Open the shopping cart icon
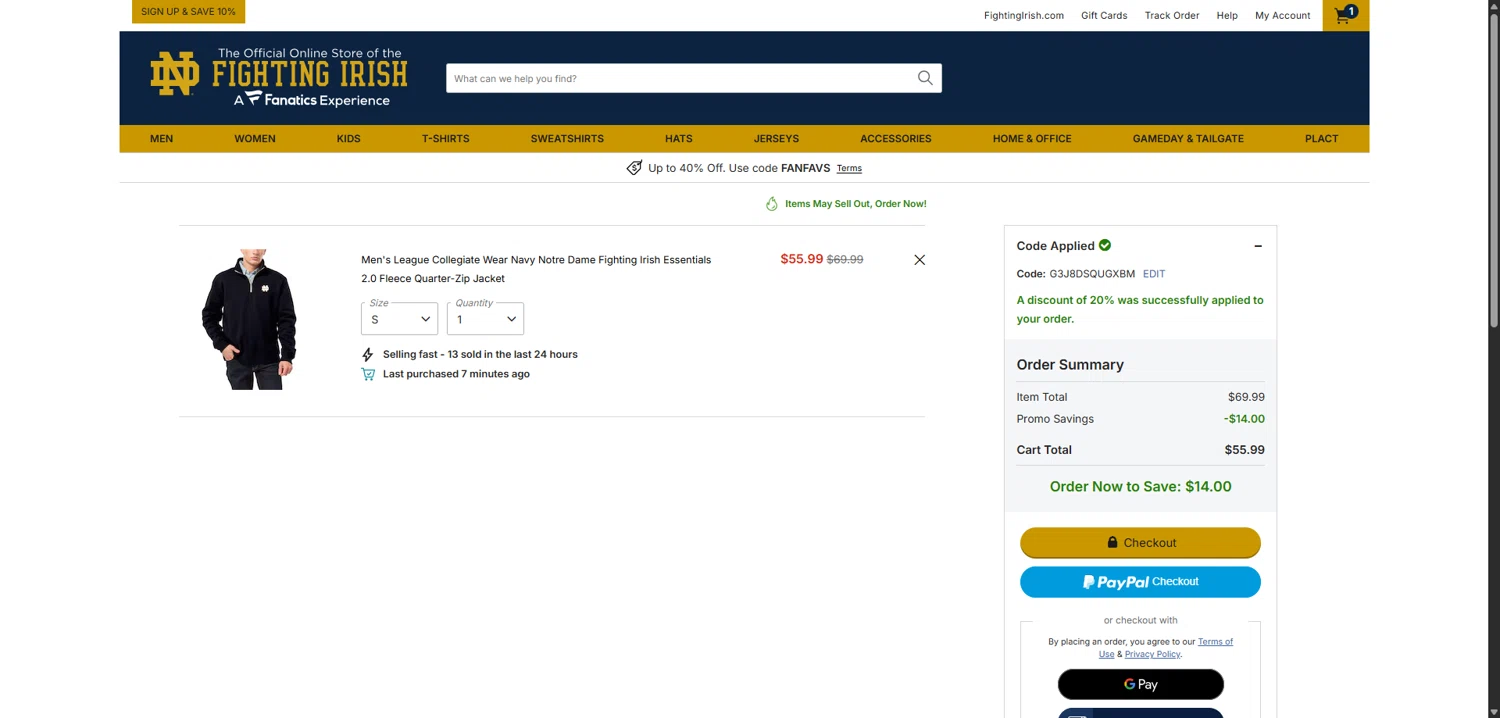This screenshot has height=718, width=1500. [1345, 15]
